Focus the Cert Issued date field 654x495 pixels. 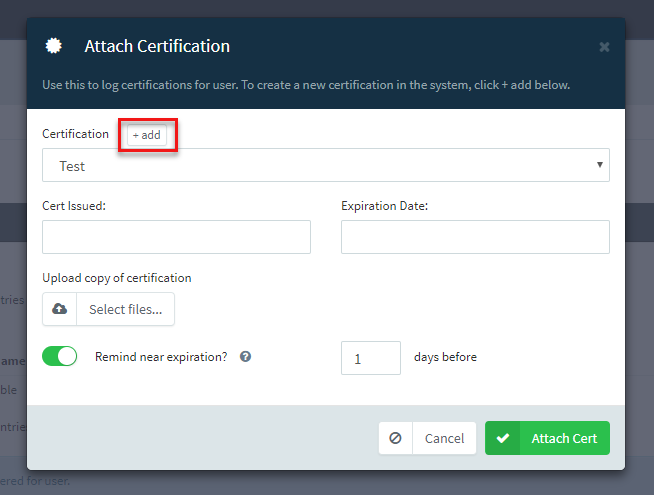pyautogui.click(x=176, y=237)
